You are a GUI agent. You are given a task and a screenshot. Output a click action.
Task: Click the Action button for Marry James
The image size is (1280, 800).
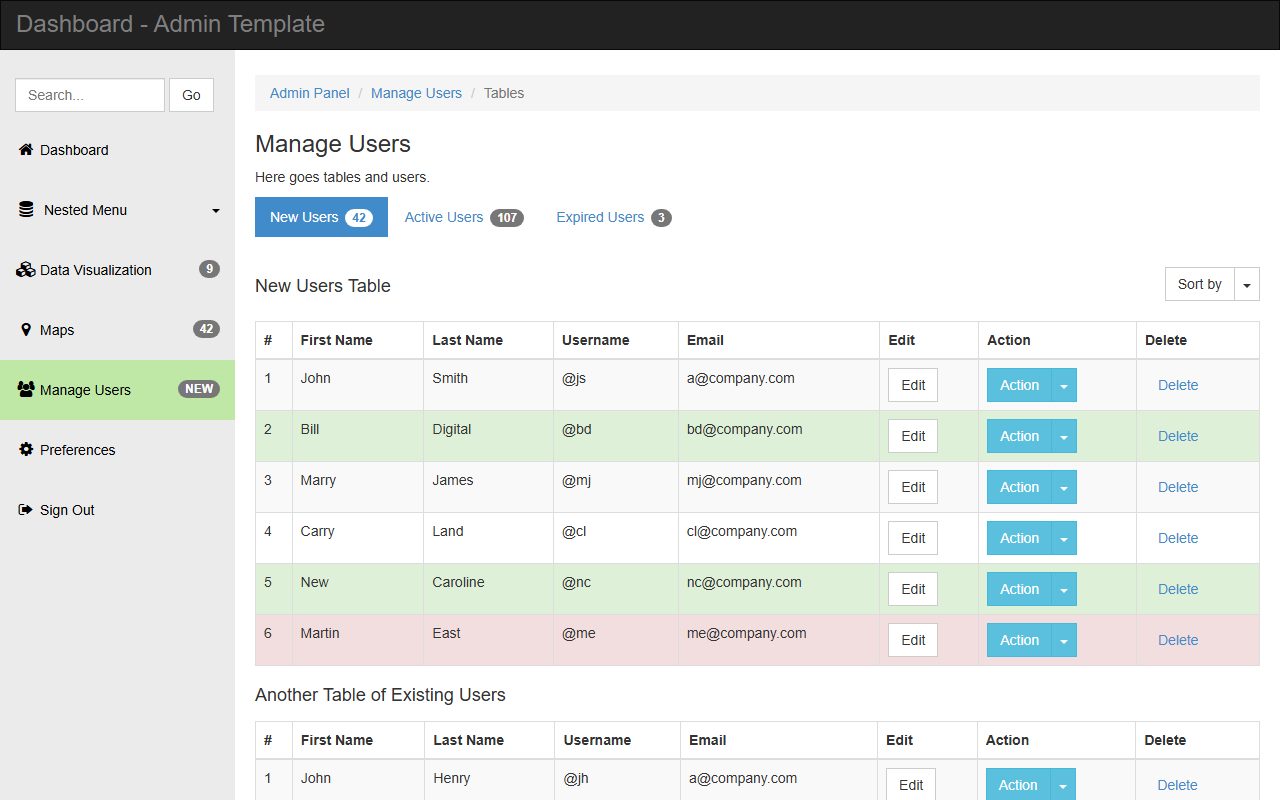(1019, 487)
